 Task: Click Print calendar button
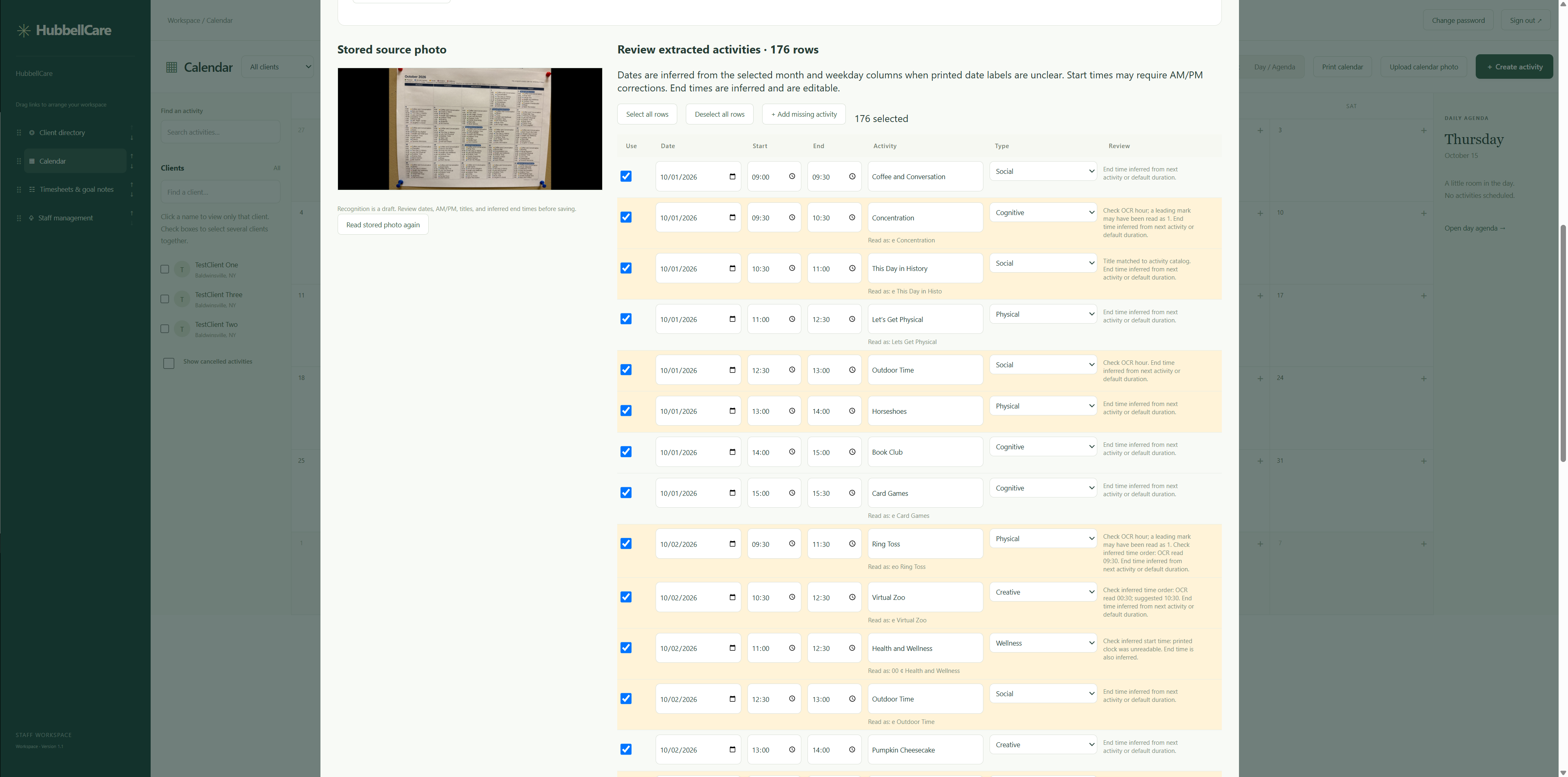click(x=1342, y=67)
